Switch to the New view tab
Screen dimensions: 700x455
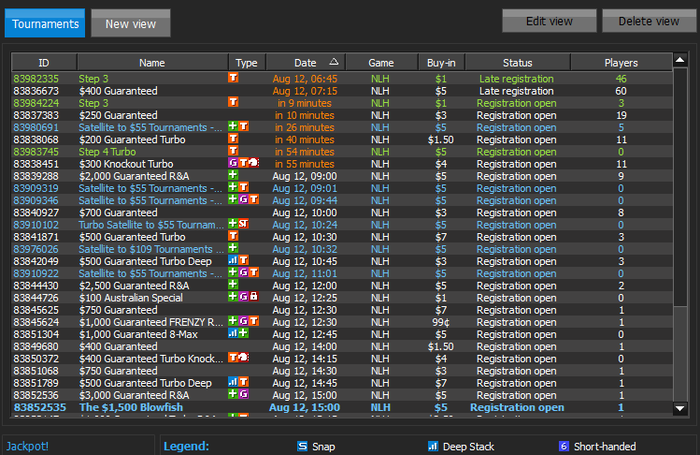(x=131, y=24)
